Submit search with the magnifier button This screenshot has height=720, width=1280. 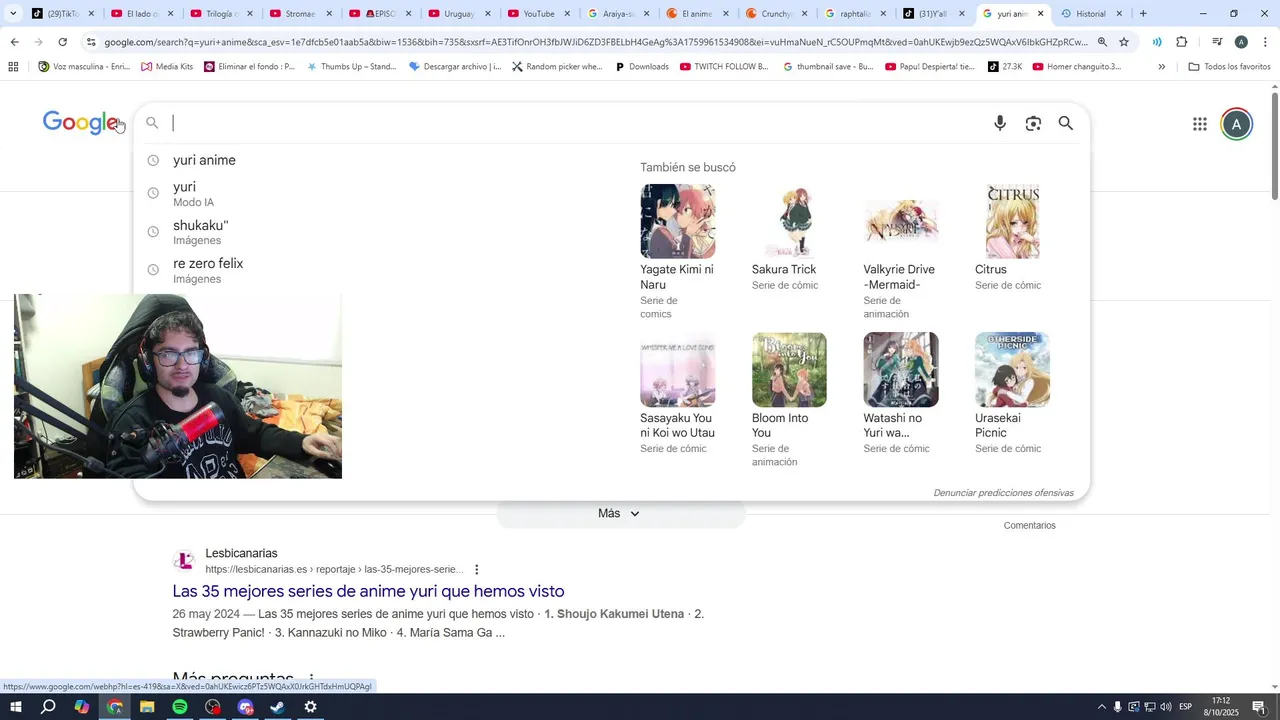(1066, 123)
